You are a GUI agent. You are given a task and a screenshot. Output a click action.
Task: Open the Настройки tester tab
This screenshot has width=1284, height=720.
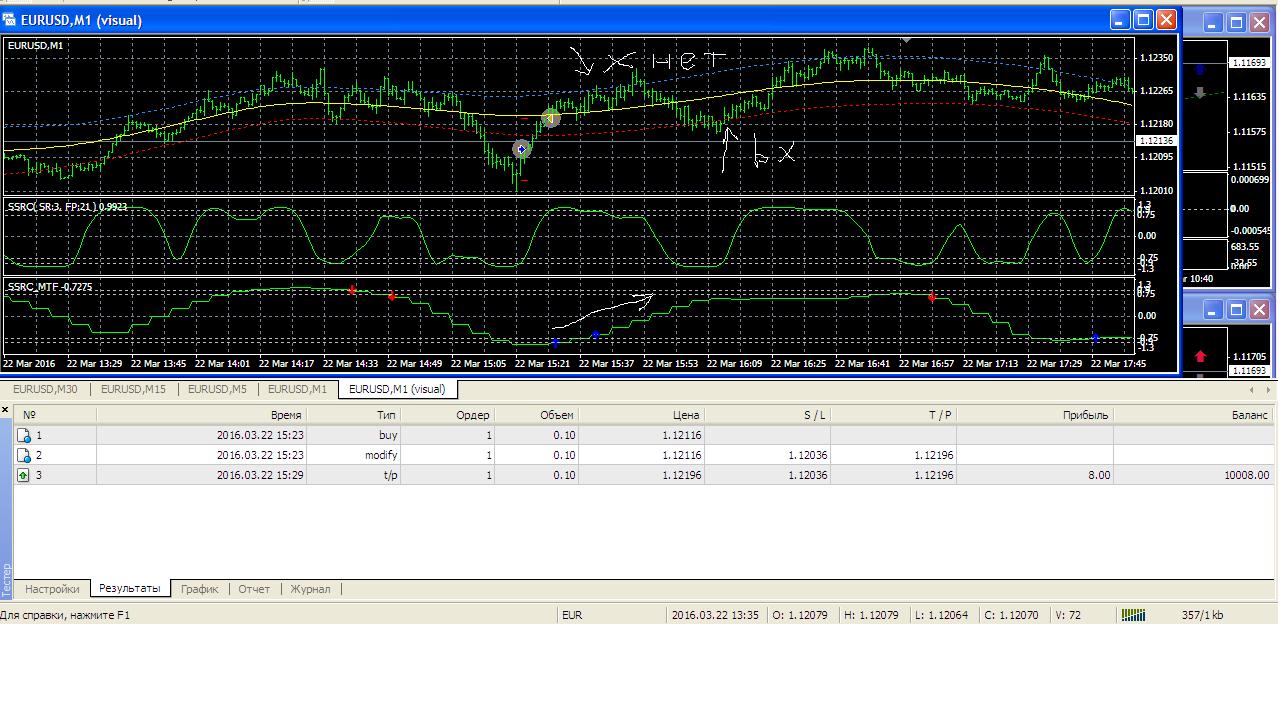[53, 589]
